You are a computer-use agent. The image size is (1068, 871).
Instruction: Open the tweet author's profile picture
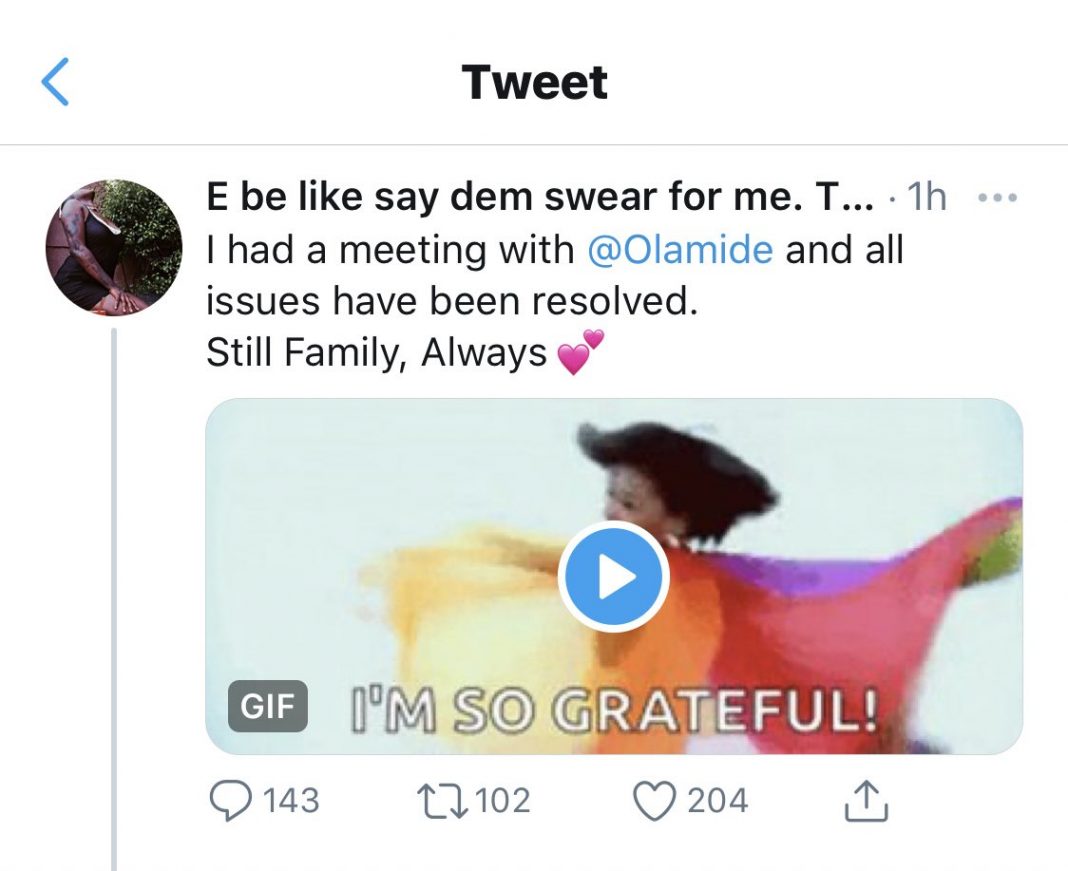coord(114,247)
